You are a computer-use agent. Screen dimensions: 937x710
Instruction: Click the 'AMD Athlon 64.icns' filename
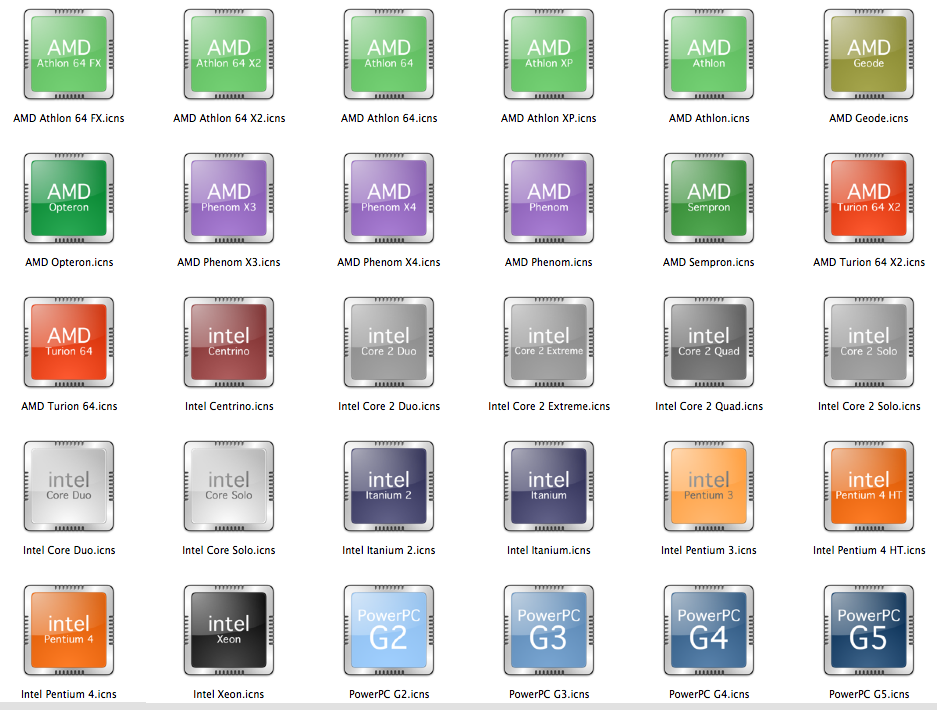tap(389, 118)
